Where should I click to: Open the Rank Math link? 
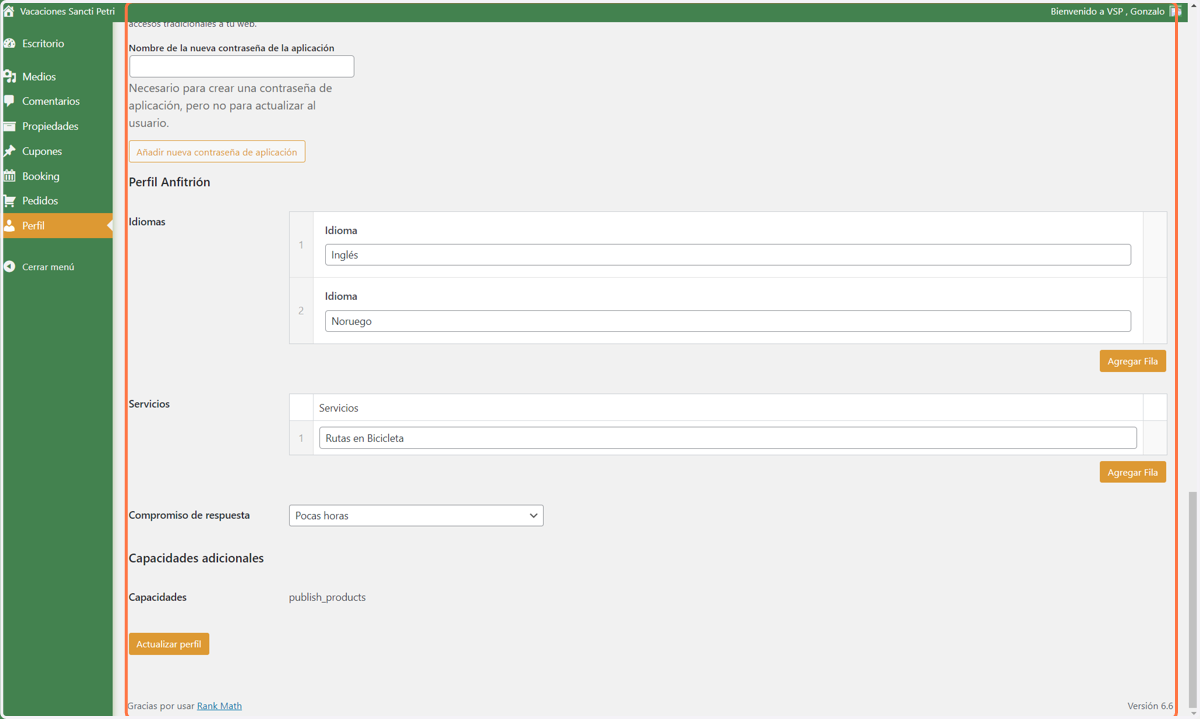click(x=219, y=706)
